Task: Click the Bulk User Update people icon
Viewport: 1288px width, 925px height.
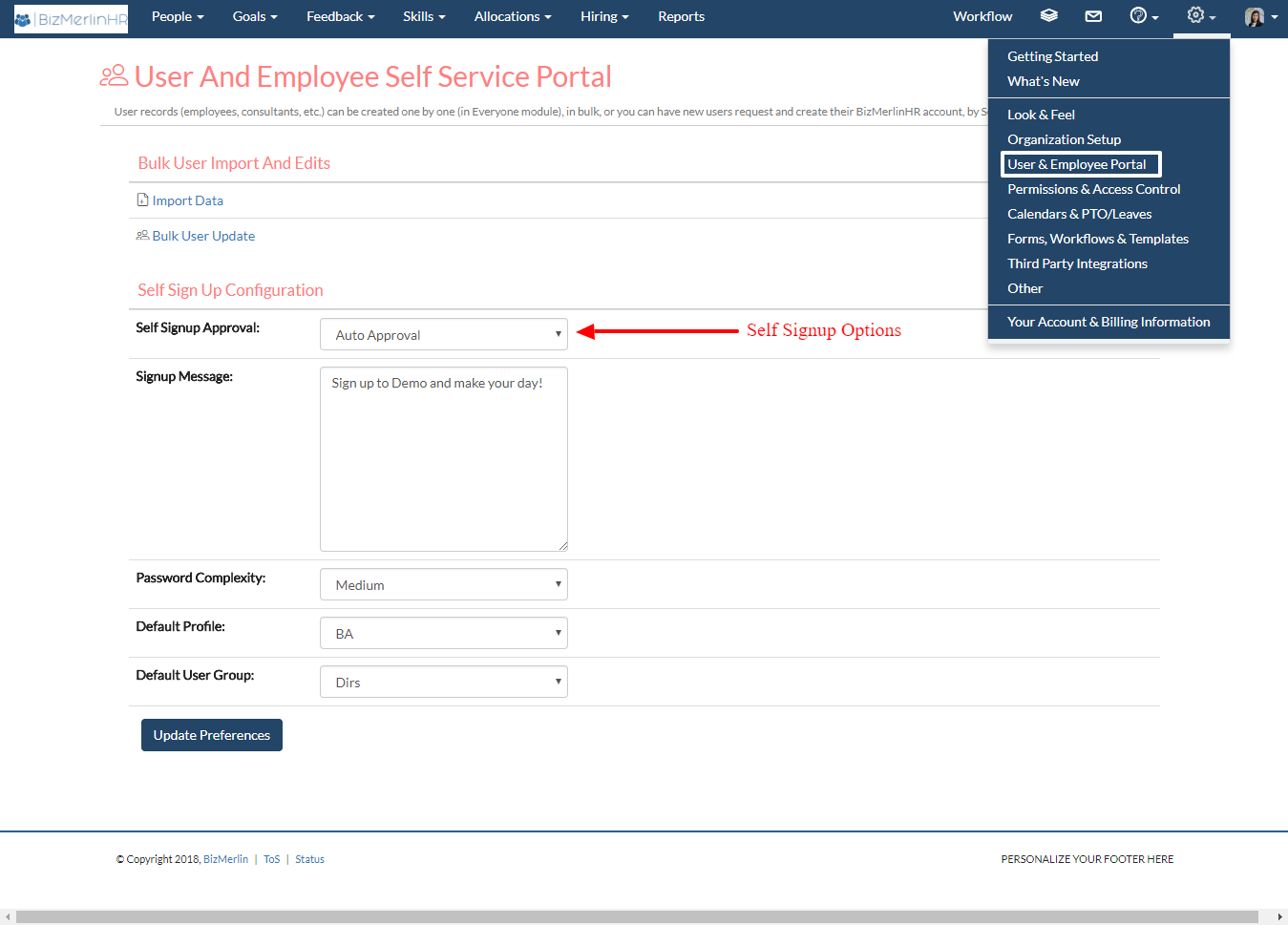Action: 142,235
